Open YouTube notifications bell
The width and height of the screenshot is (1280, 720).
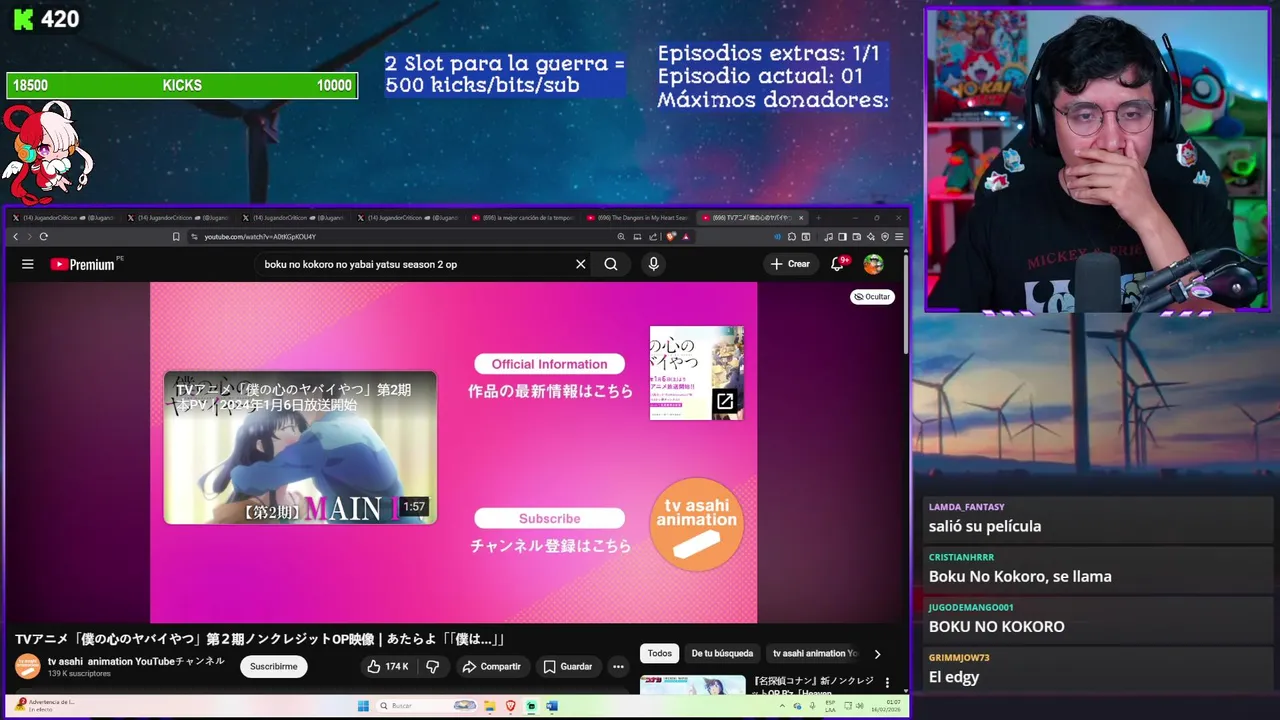pos(838,264)
